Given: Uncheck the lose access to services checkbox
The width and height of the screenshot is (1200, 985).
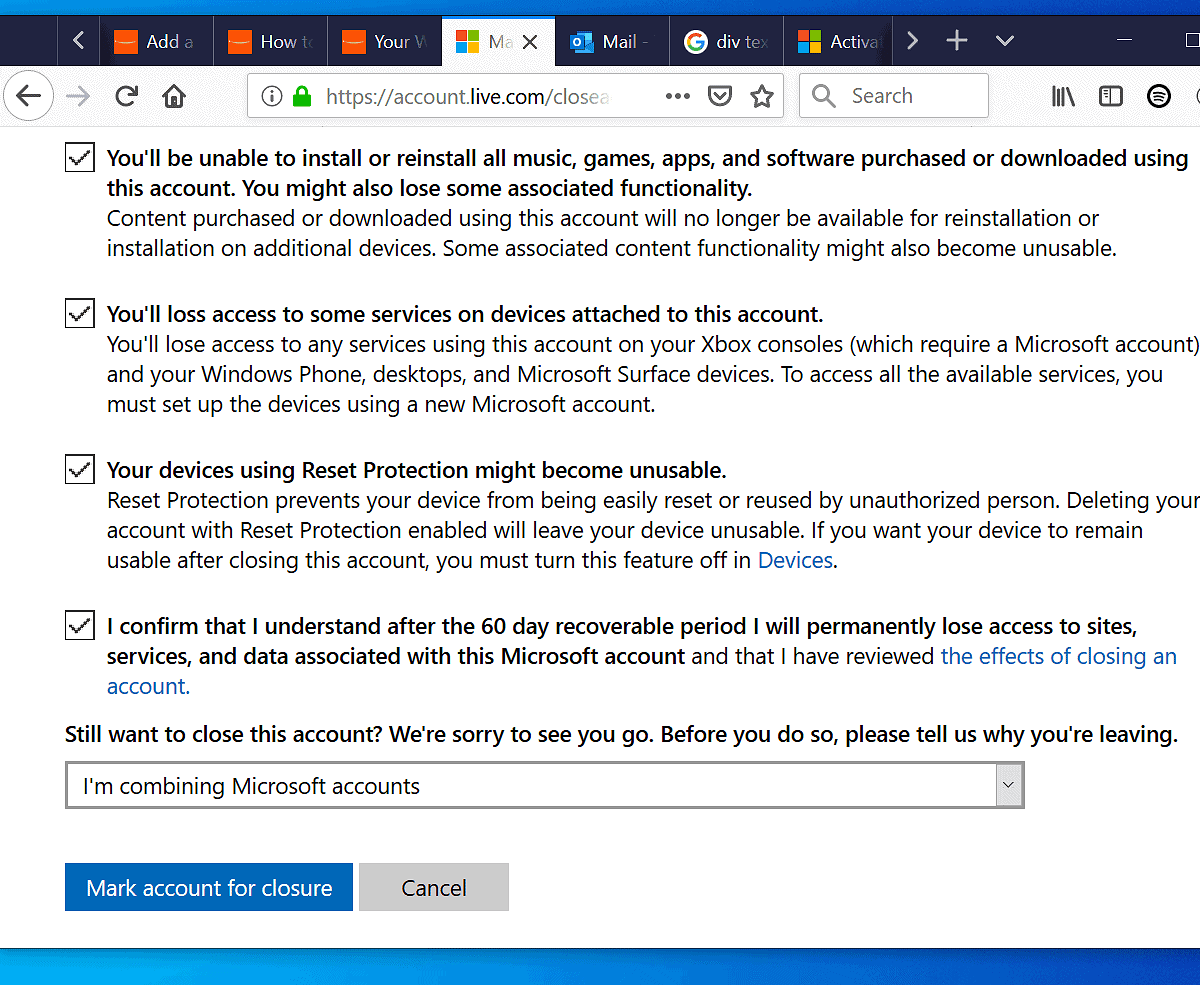Looking at the screenshot, I should tap(80, 313).
